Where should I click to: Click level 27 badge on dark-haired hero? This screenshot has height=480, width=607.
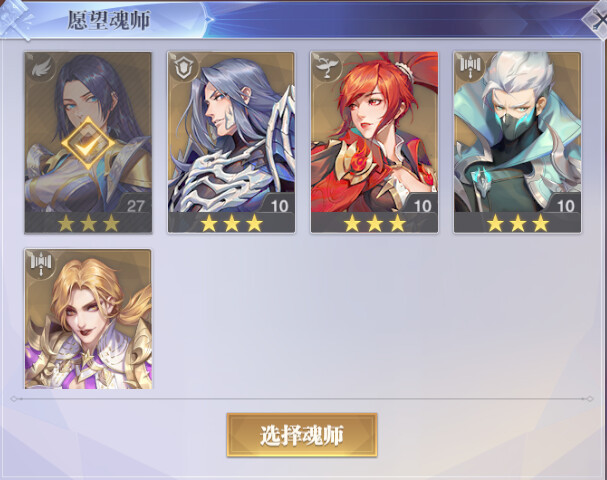click(x=135, y=206)
